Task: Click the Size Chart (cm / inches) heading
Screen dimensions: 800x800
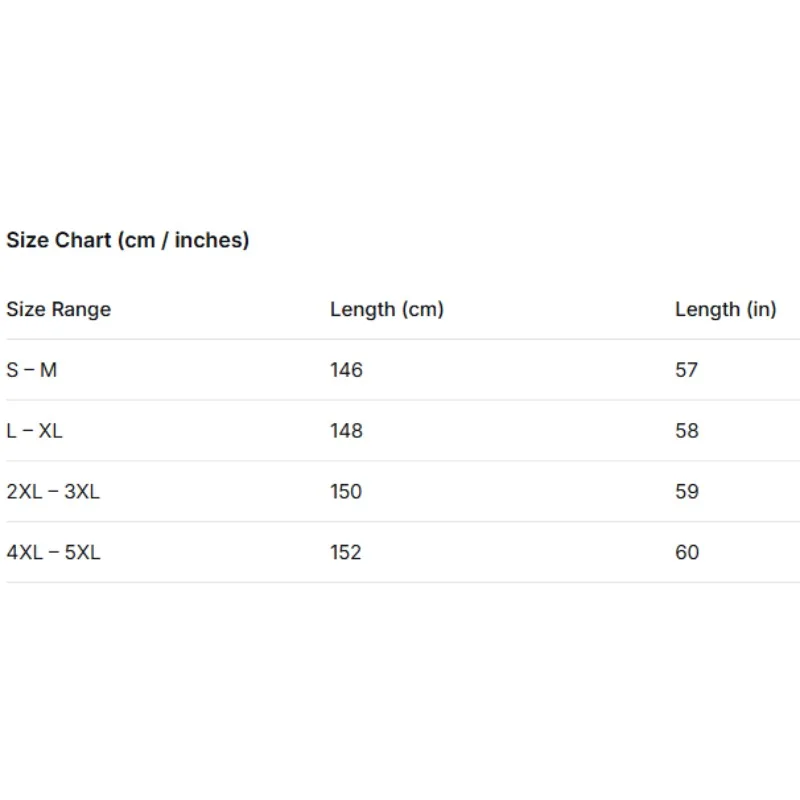Action: coord(128,240)
